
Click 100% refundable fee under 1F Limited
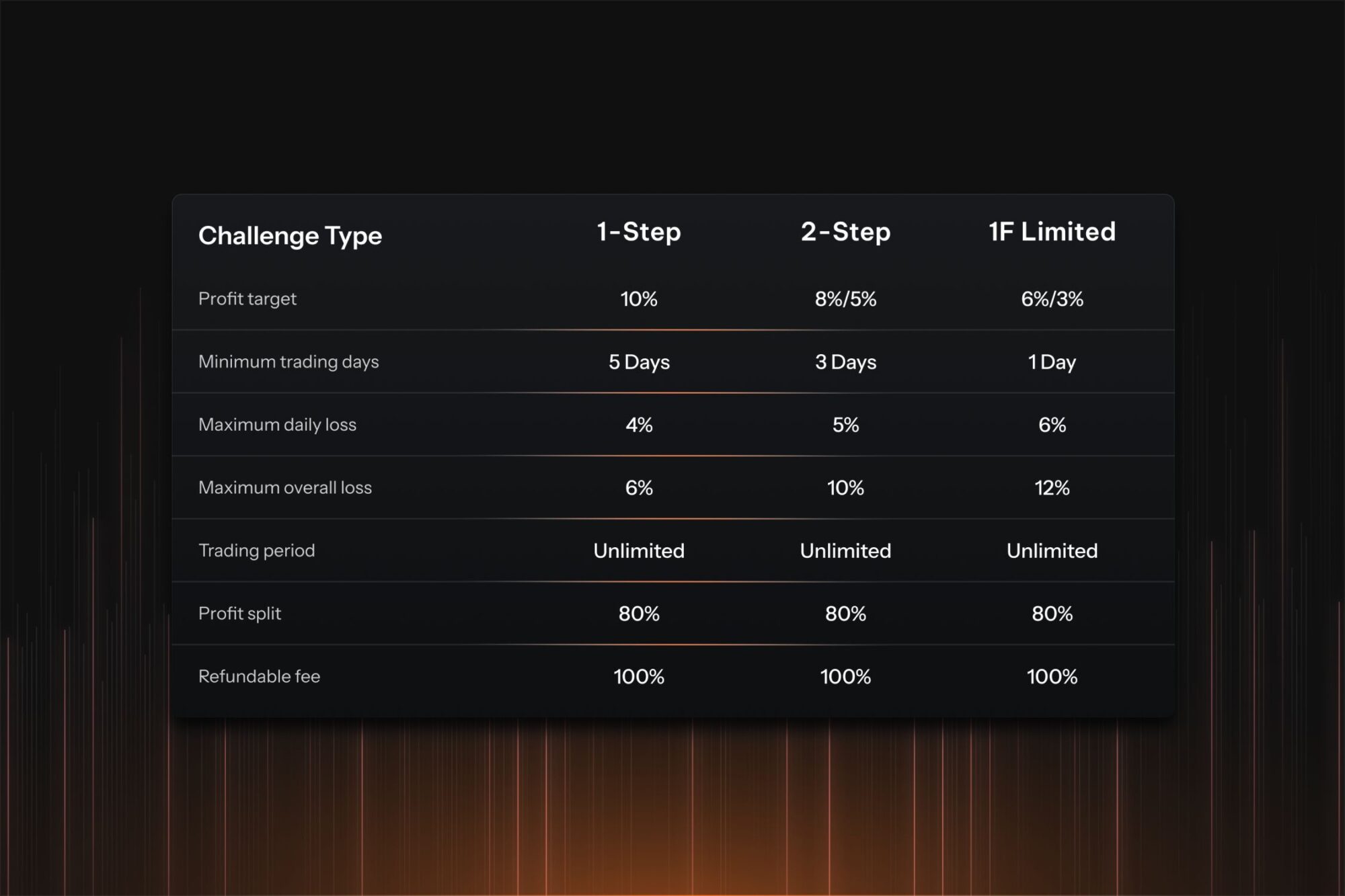coord(1052,677)
